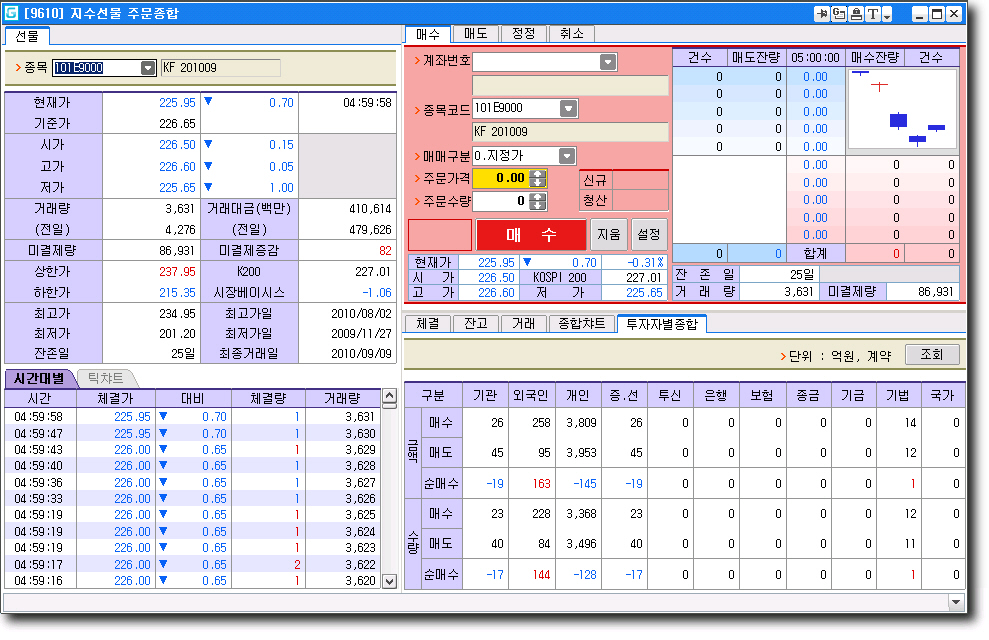Click into the 주문수량 input field
Screen dimensions: 989x640
(x=500, y=202)
